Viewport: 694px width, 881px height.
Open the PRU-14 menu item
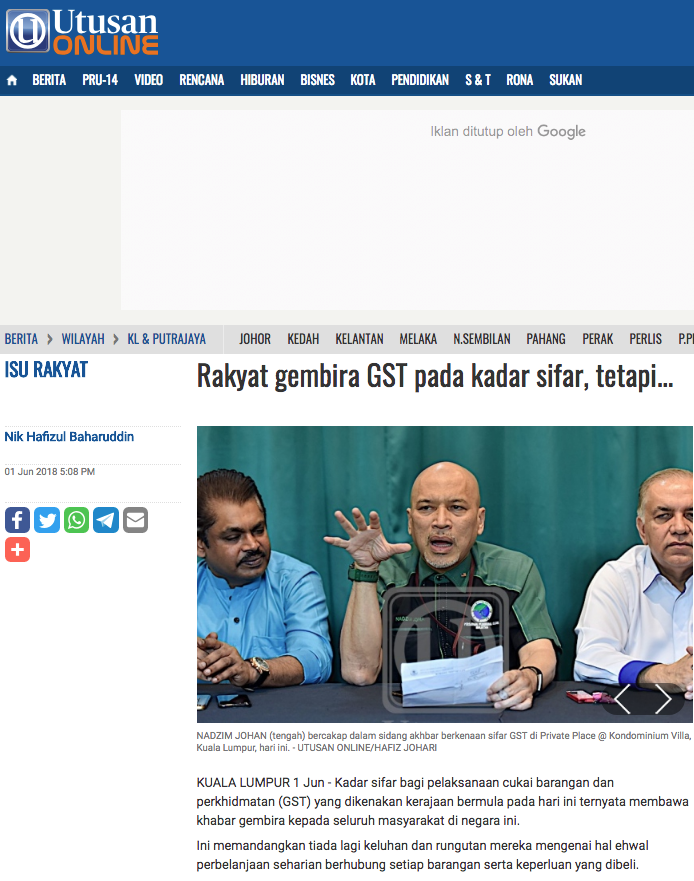[100, 80]
